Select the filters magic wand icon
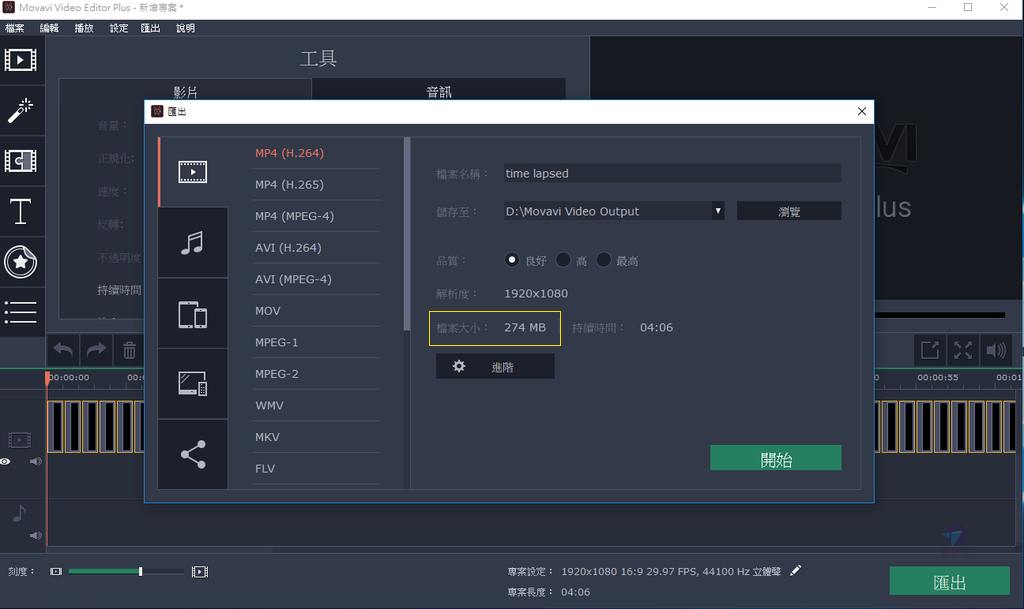1024x609 pixels. [21, 110]
